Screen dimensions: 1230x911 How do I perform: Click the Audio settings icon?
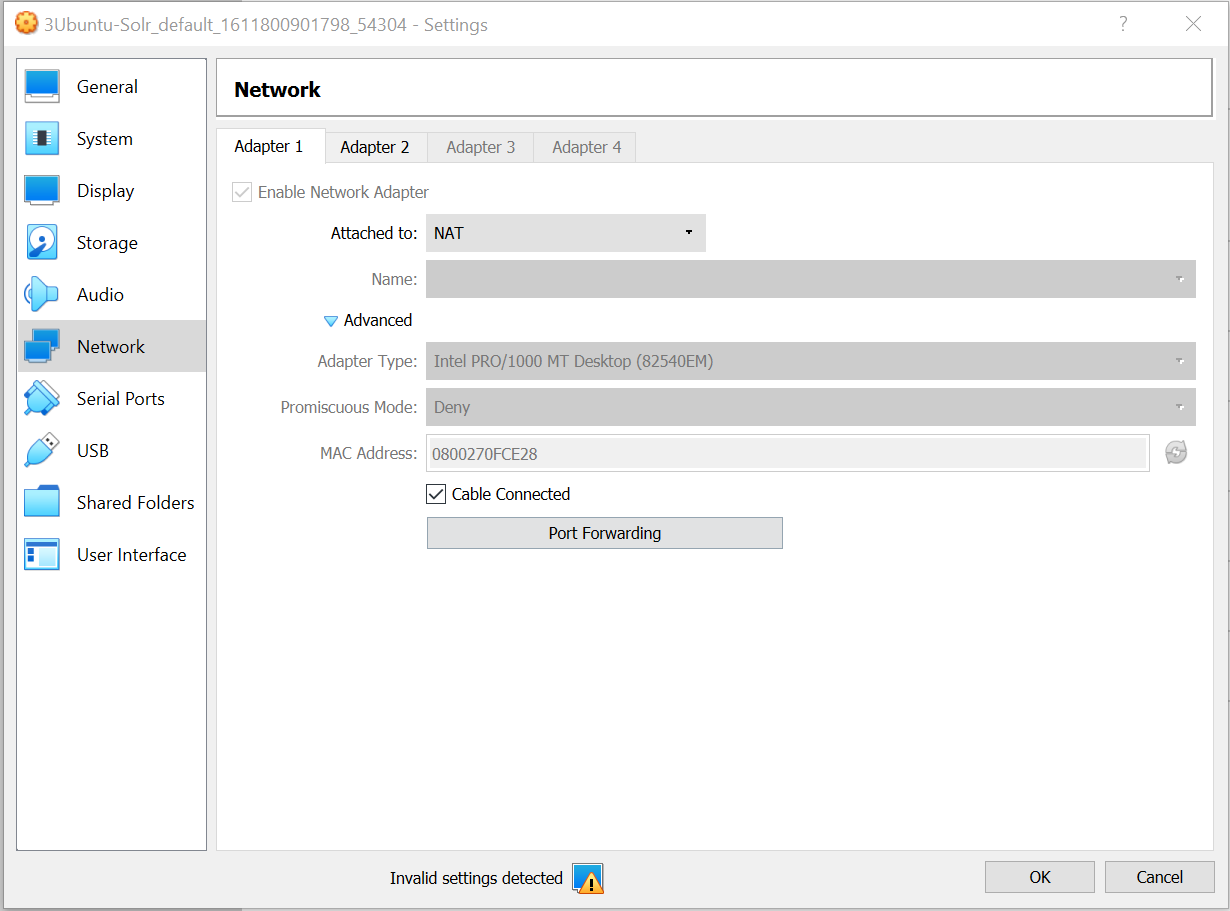click(x=41, y=294)
